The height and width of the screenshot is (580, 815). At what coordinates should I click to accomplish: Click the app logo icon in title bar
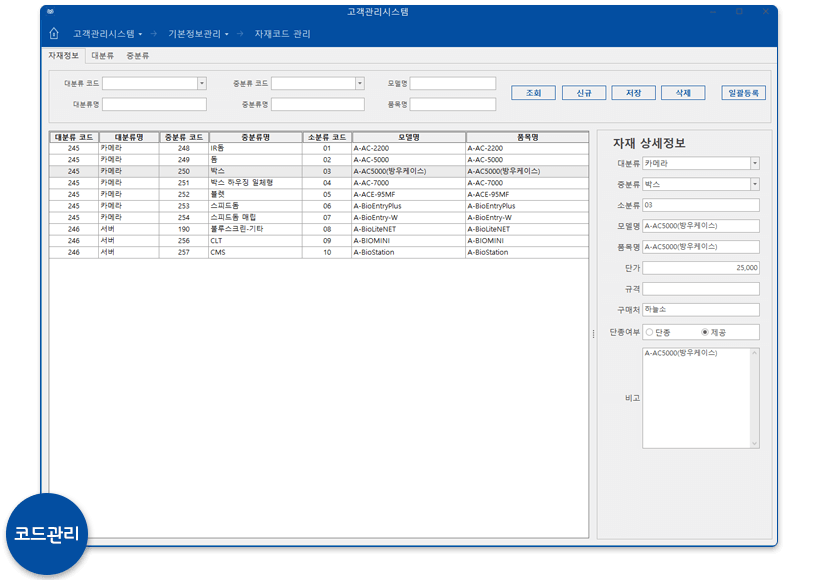coord(50,11)
